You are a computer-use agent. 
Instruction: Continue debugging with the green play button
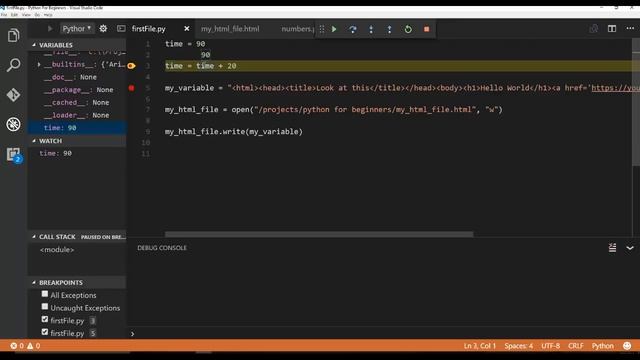pos(334,29)
